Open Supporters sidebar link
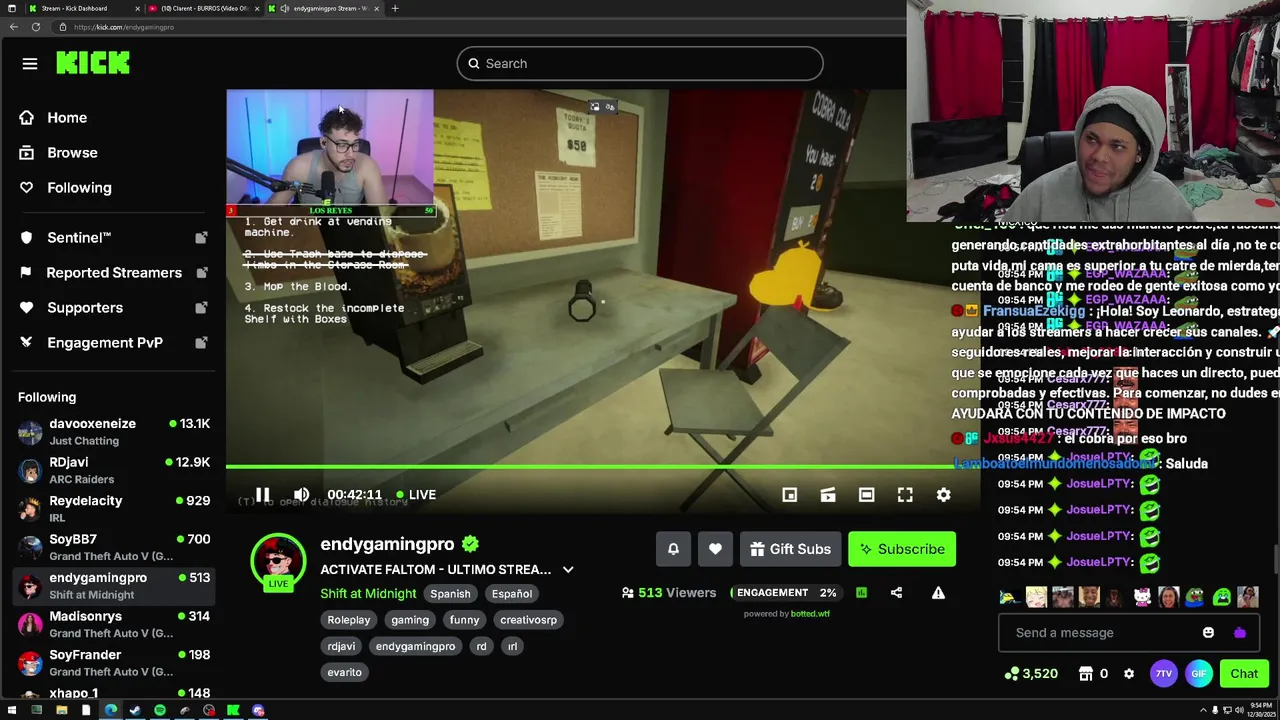Viewport: 1280px width, 720px height. (x=113, y=308)
